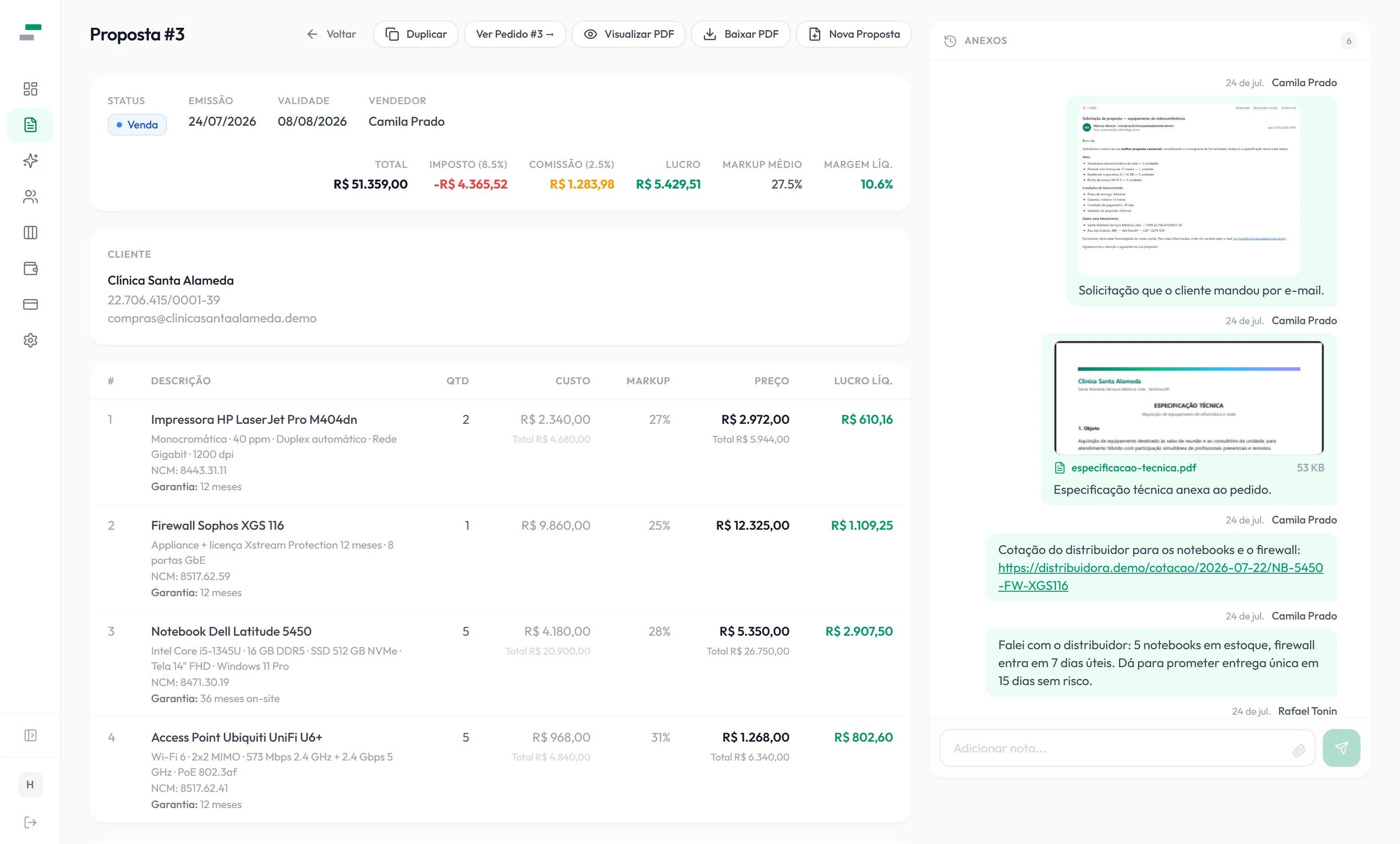1400x844 pixels.
Task: Send the note with paper plane button
Action: coord(1341,748)
